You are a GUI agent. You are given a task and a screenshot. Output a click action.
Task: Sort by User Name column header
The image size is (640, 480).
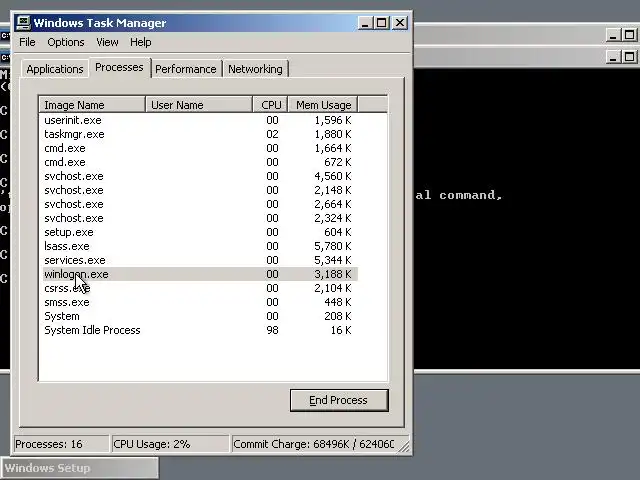[199, 105]
